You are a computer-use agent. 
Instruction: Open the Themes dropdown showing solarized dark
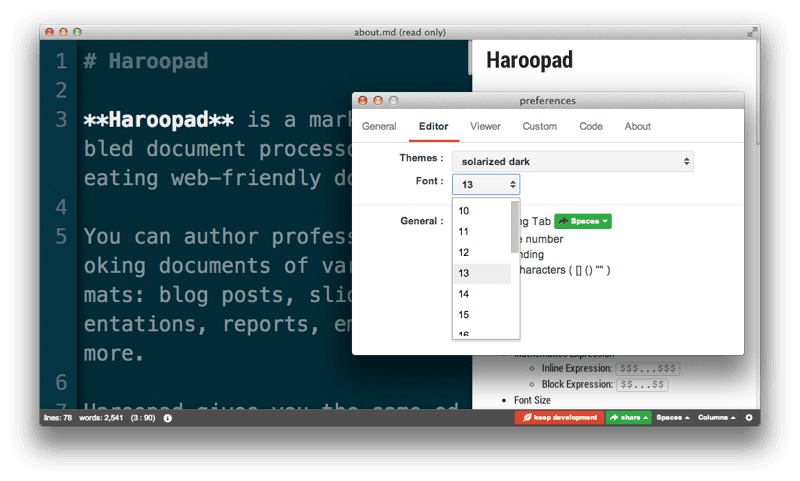point(572,161)
